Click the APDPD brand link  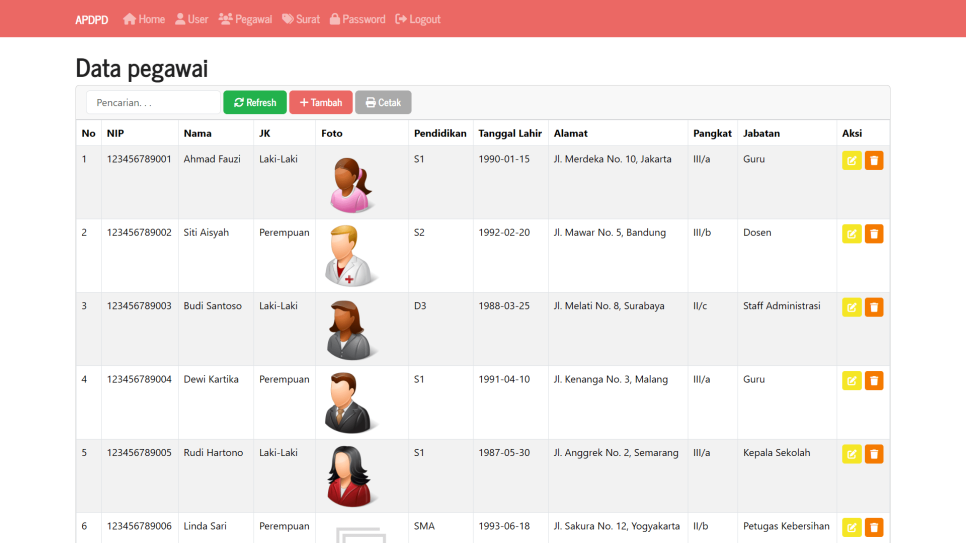(x=92, y=19)
